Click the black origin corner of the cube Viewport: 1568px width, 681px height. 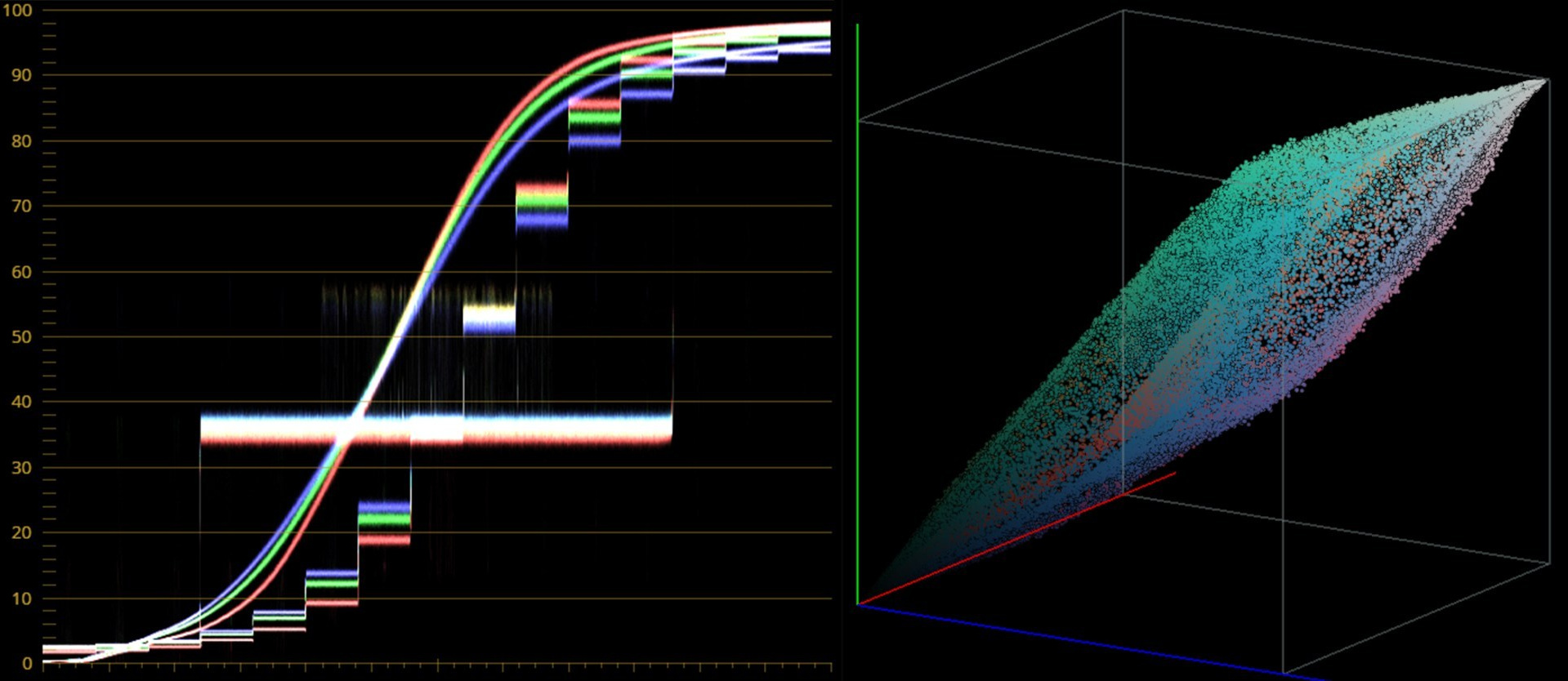(858, 604)
